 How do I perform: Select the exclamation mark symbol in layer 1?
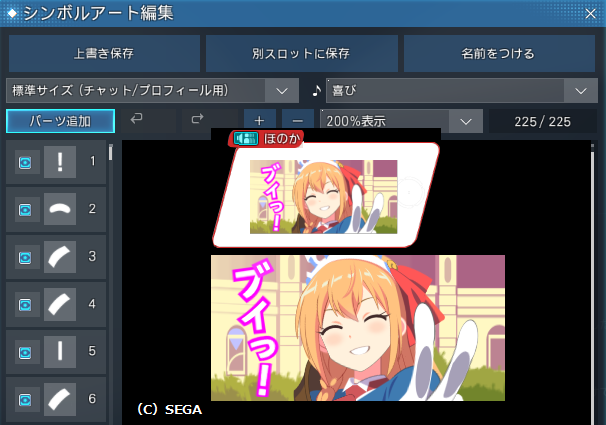(x=60, y=162)
